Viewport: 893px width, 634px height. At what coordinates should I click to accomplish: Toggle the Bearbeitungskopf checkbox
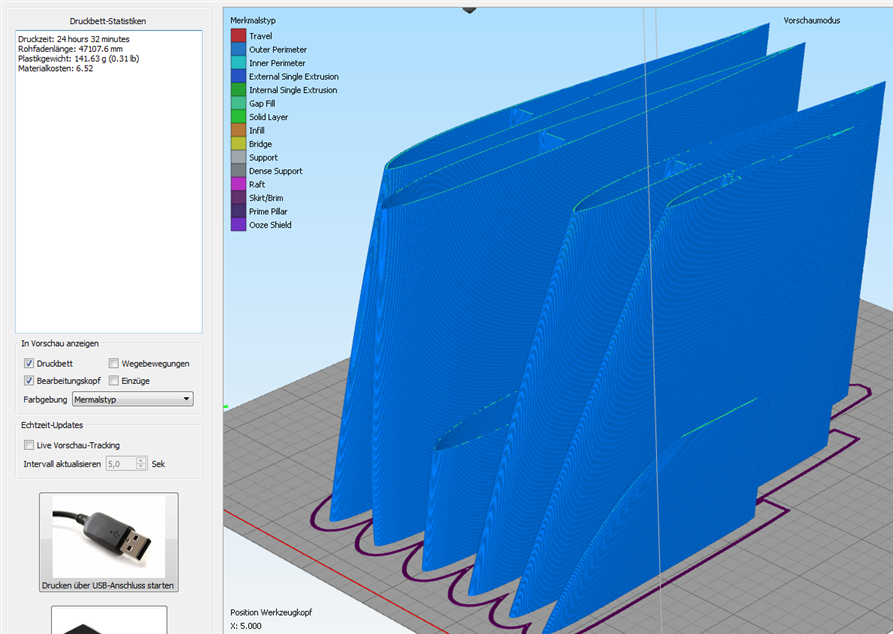29,381
